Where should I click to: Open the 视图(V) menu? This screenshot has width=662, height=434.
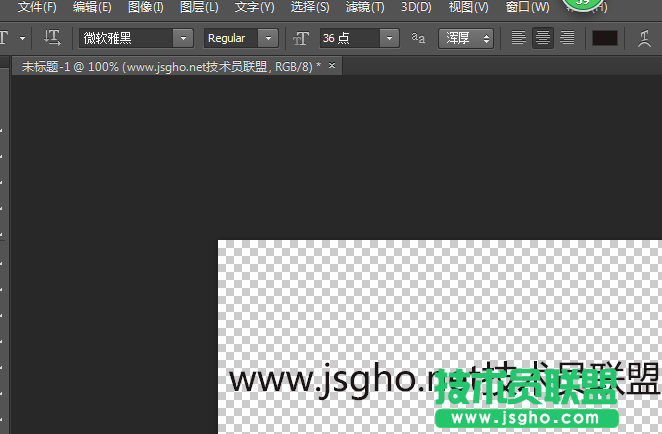coord(469,7)
